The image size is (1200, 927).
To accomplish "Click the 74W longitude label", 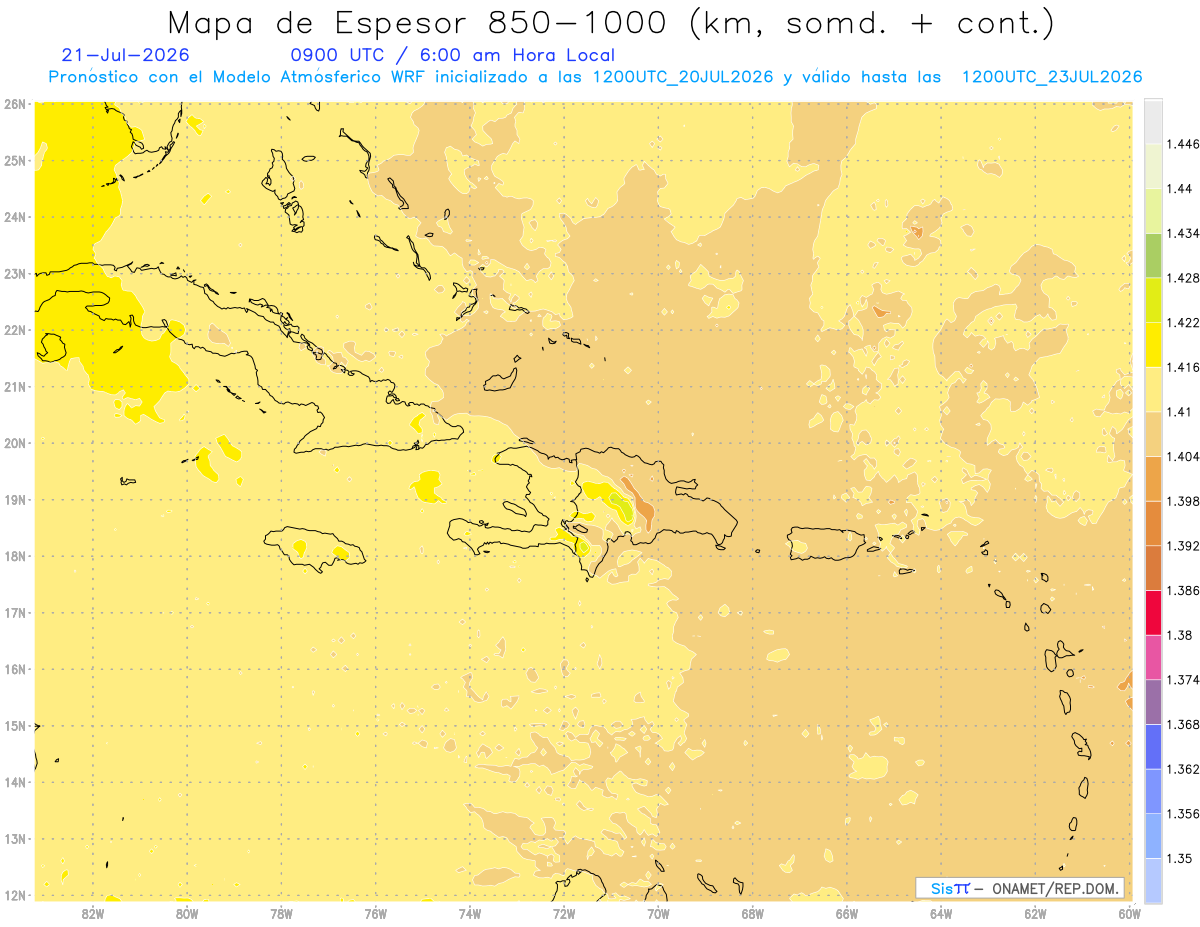I will click(469, 912).
